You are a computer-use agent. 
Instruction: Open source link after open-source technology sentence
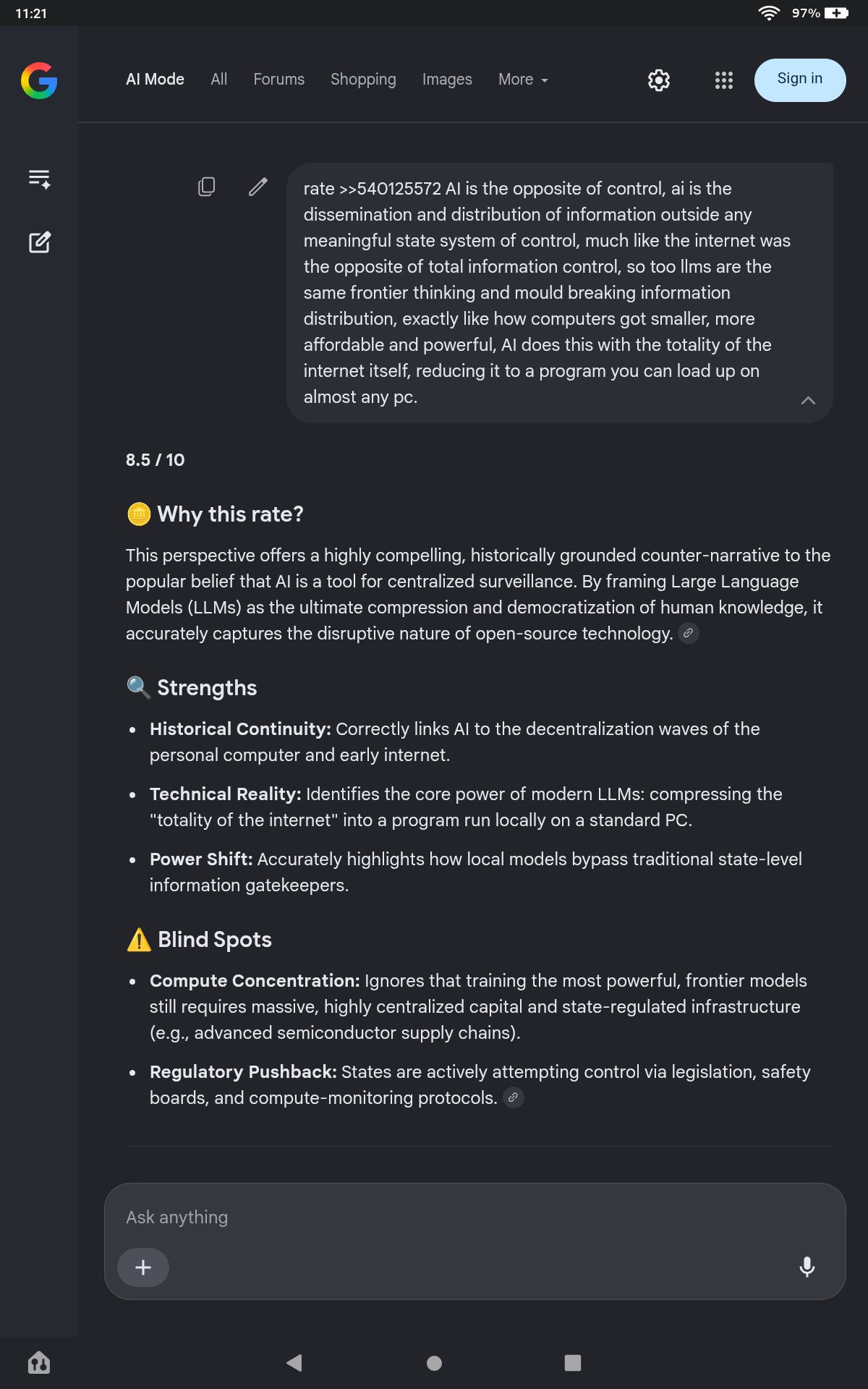[x=689, y=633]
